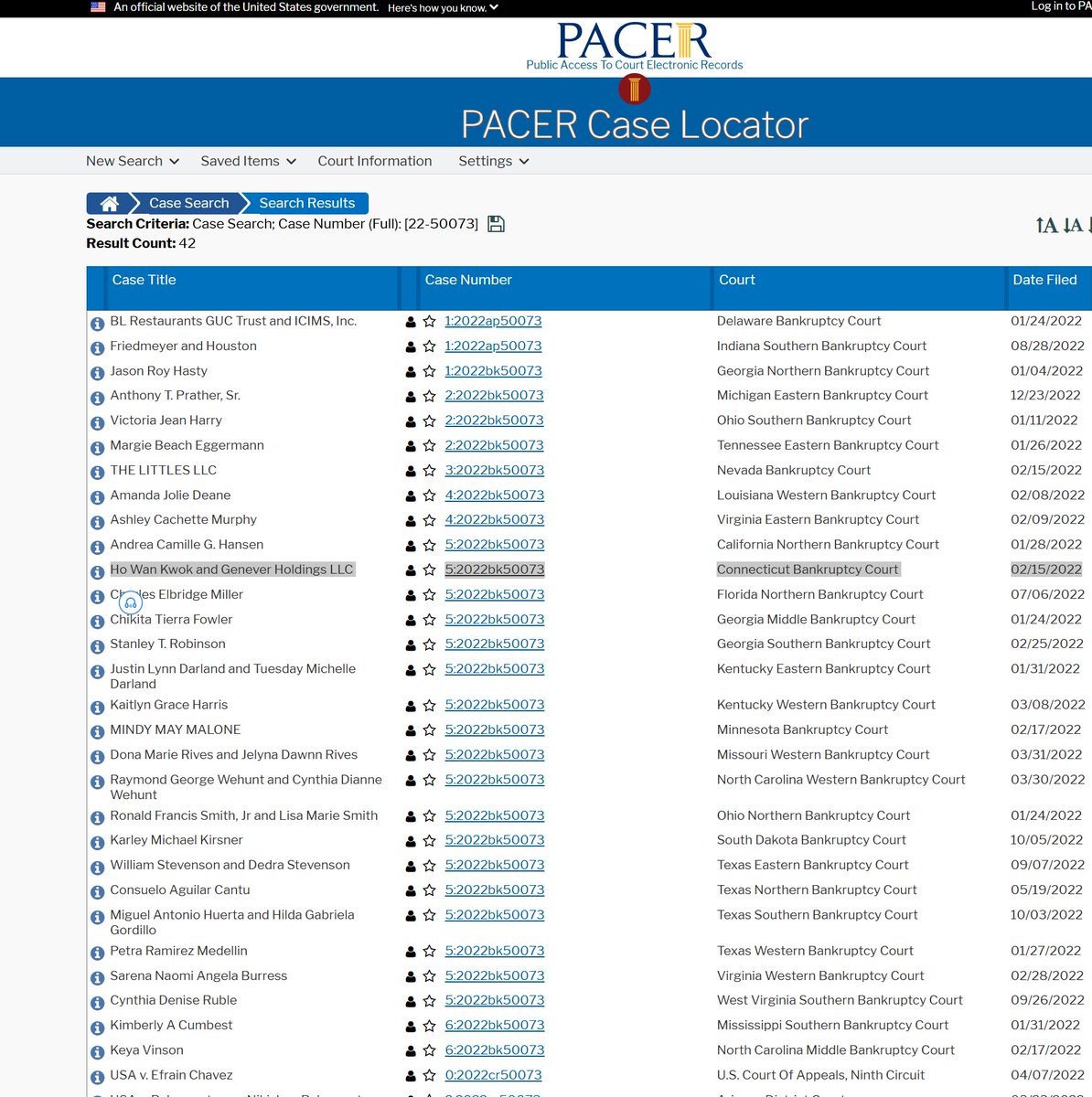The image size is (1092, 1097).
Task: Open case 0:2022cr50073 USA v. Efrain Chavez
Action: tap(493, 1075)
